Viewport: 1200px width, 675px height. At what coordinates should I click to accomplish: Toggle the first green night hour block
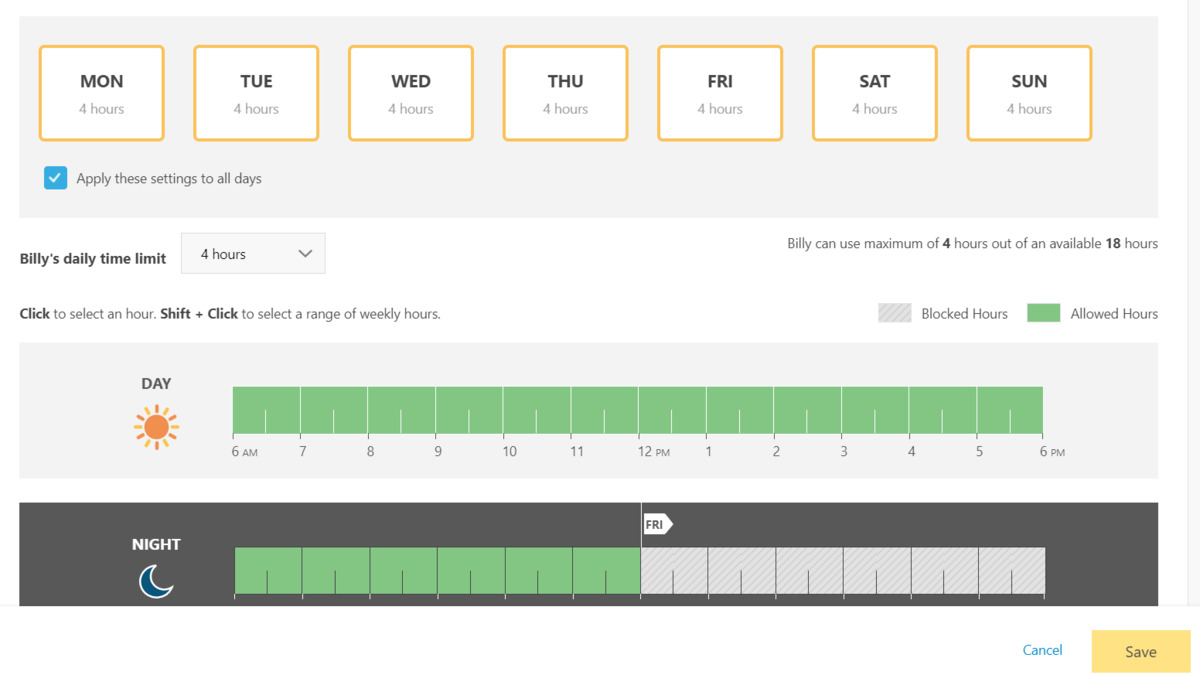click(x=268, y=571)
